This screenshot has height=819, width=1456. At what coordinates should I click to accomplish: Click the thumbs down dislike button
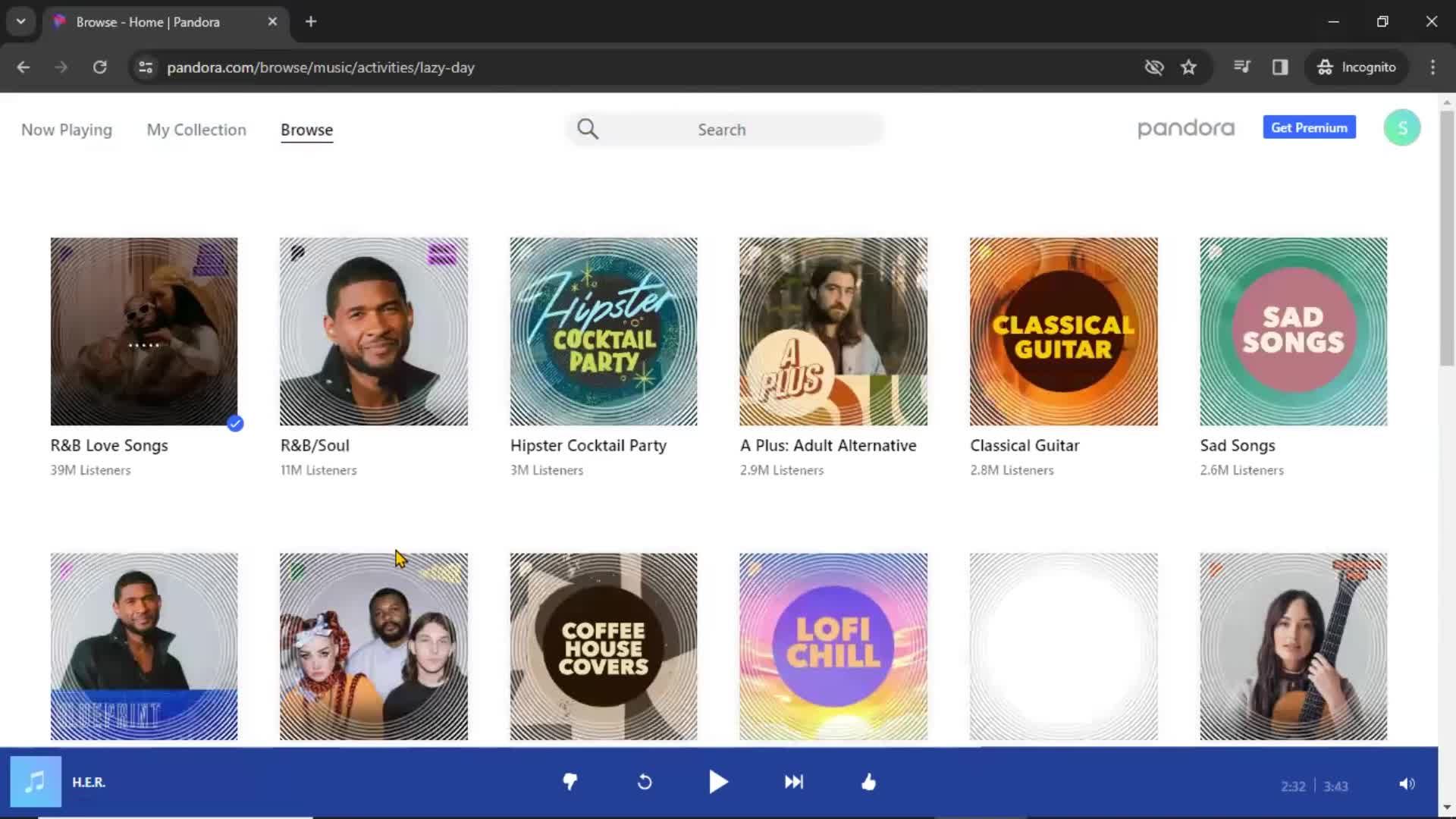pos(569,782)
